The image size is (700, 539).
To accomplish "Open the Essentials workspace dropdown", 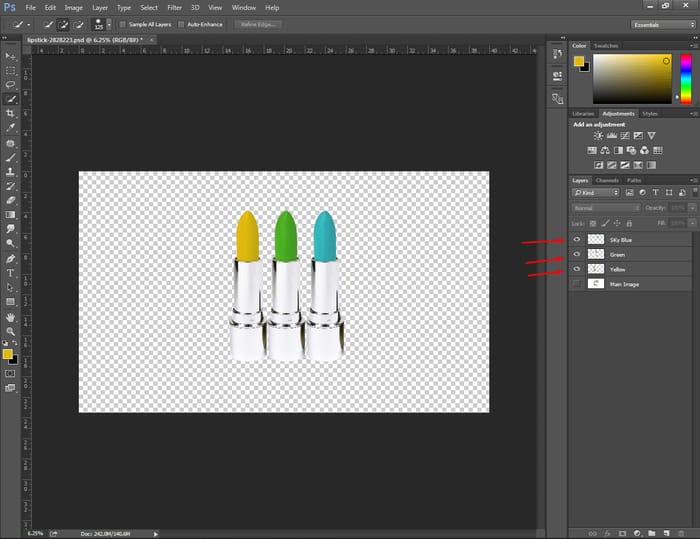I will tap(663, 25).
